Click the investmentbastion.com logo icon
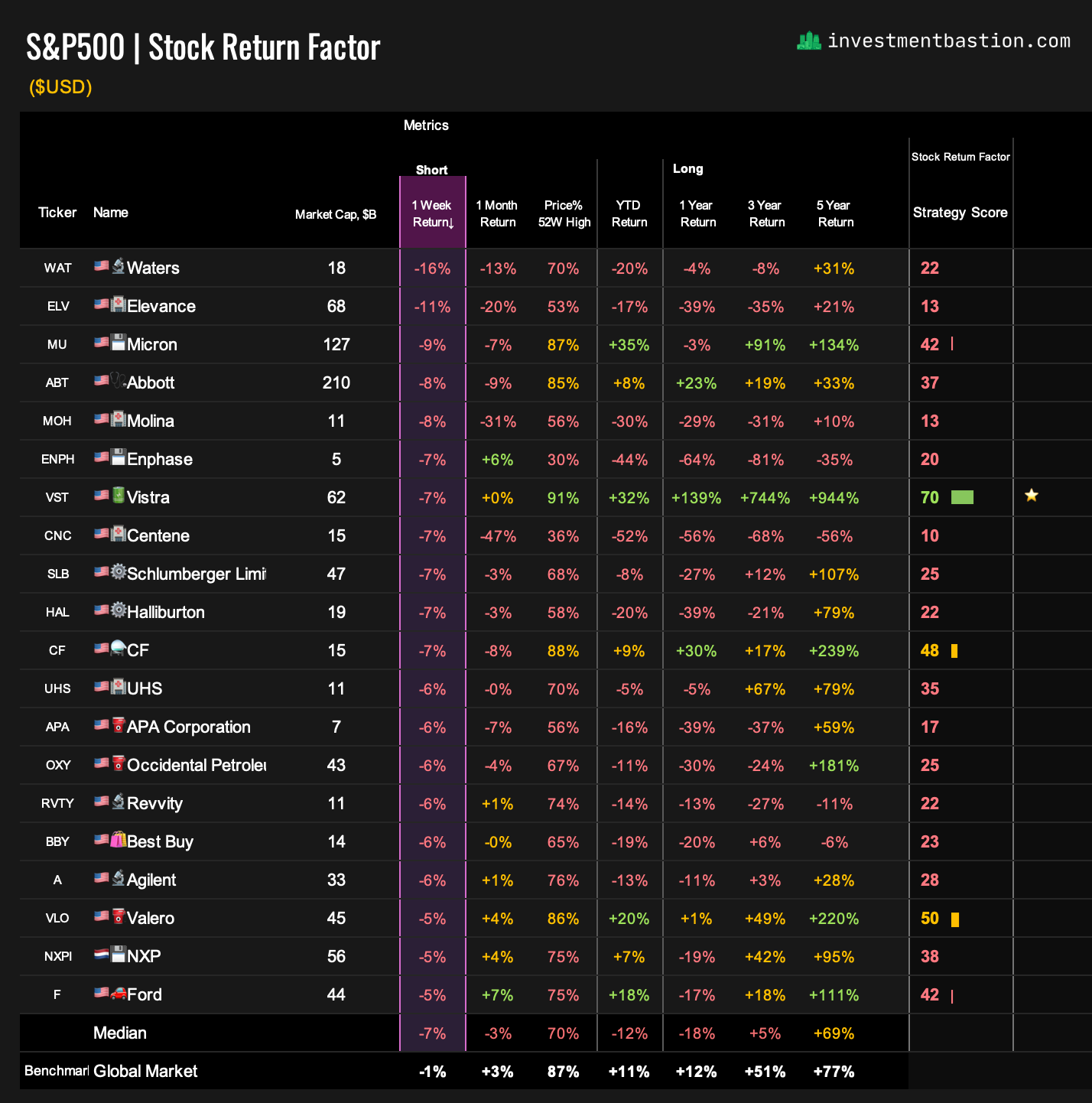The width and height of the screenshot is (1092, 1103). tap(808, 41)
